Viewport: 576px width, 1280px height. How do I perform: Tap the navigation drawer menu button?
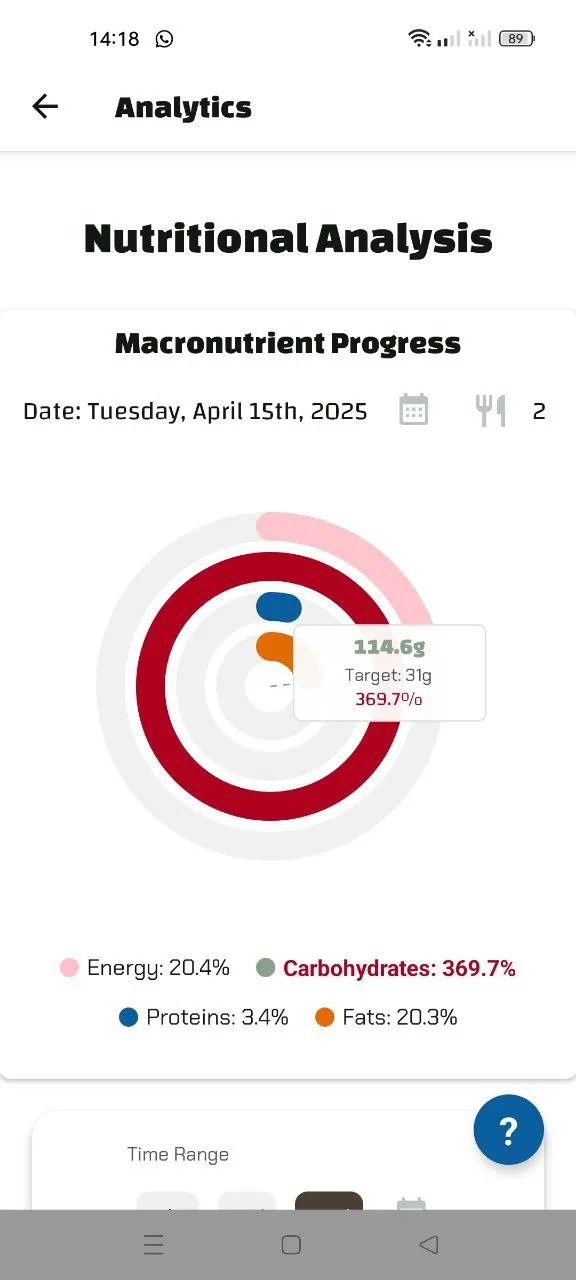[x=153, y=1244]
